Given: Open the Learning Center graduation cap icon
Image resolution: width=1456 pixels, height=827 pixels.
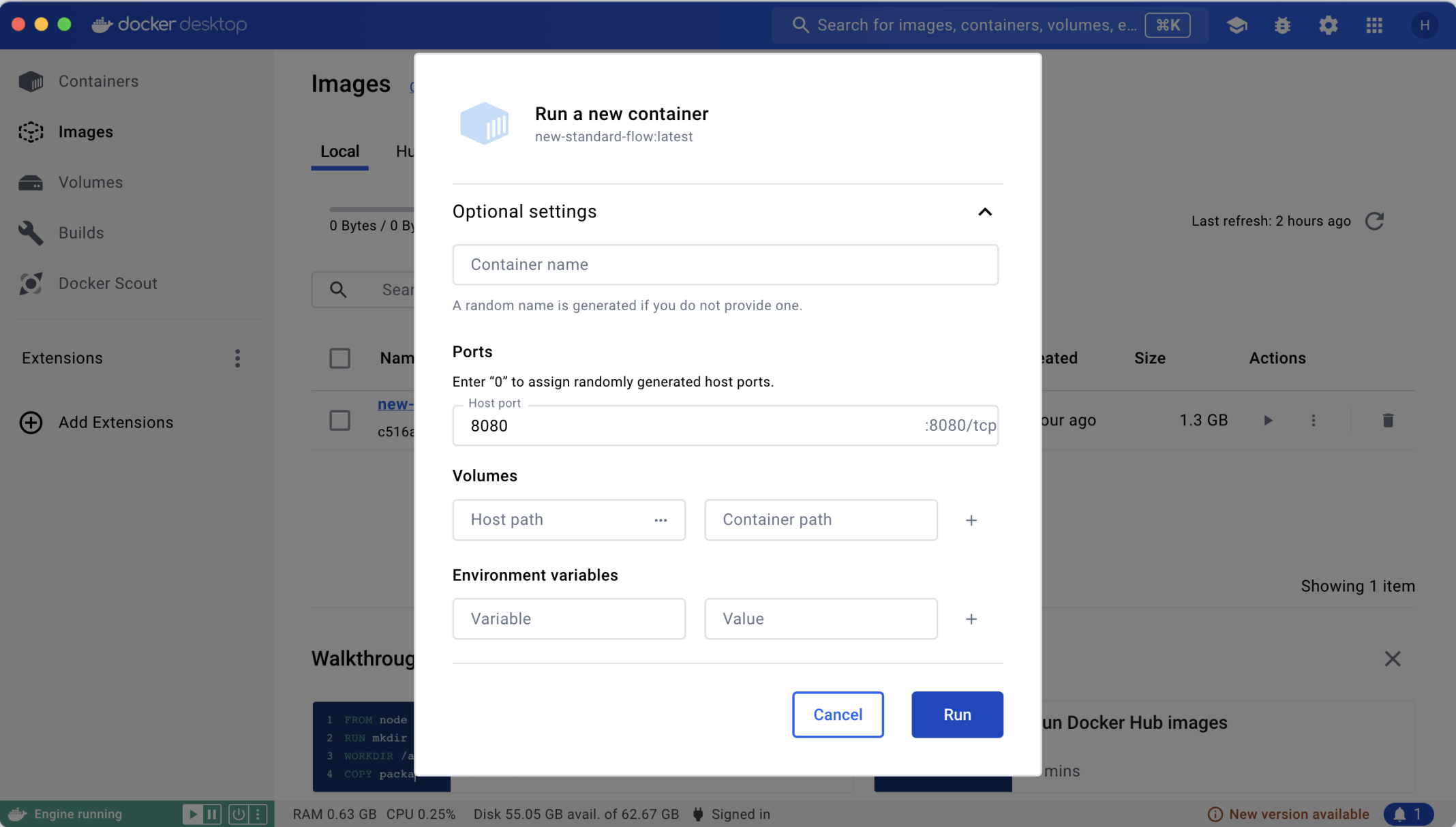Looking at the screenshot, I should click(1237, 25).
